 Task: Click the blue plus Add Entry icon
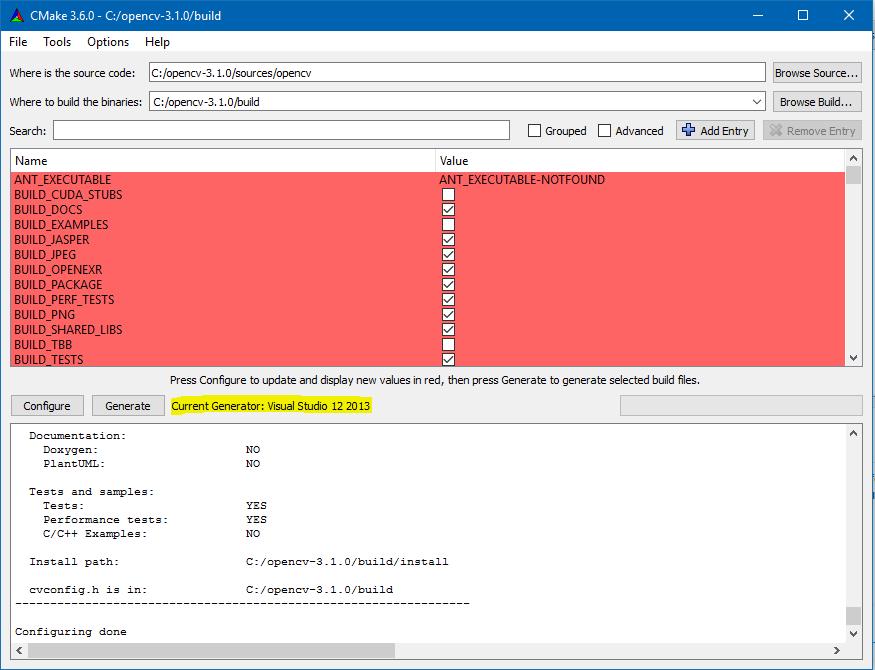(688, 130)
